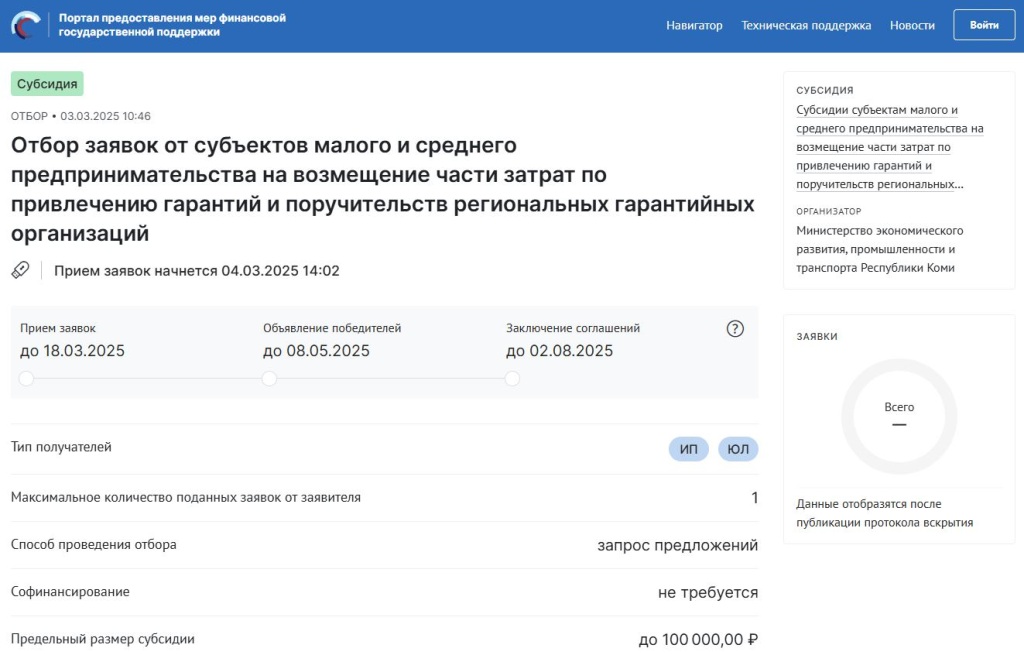Click the selection heading title text
This screenshot has width=1024, height=655.
383,189
